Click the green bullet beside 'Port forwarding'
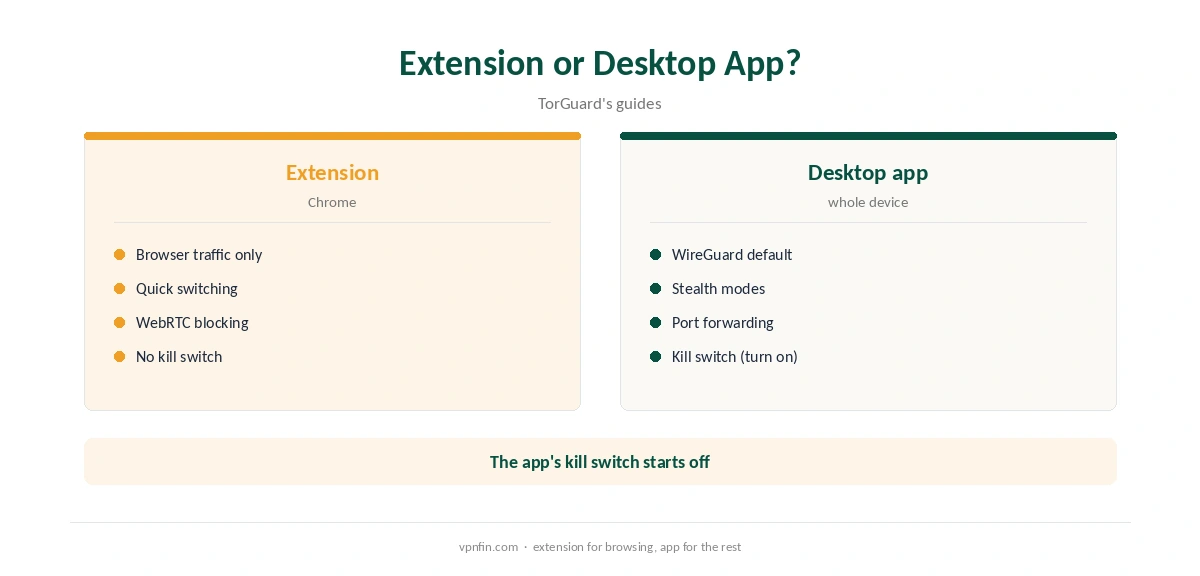The width and height of the screenshot is (1200, 576). tap(656, 323)
